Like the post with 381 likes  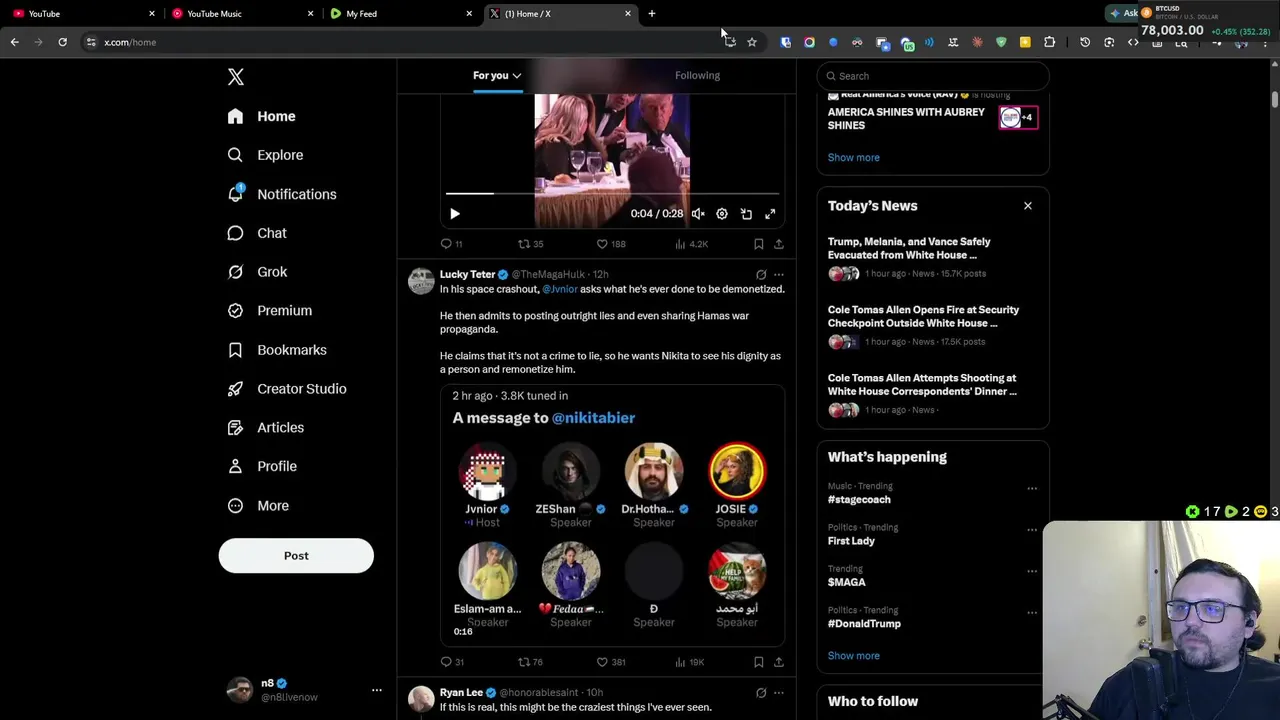pos(611,662)
